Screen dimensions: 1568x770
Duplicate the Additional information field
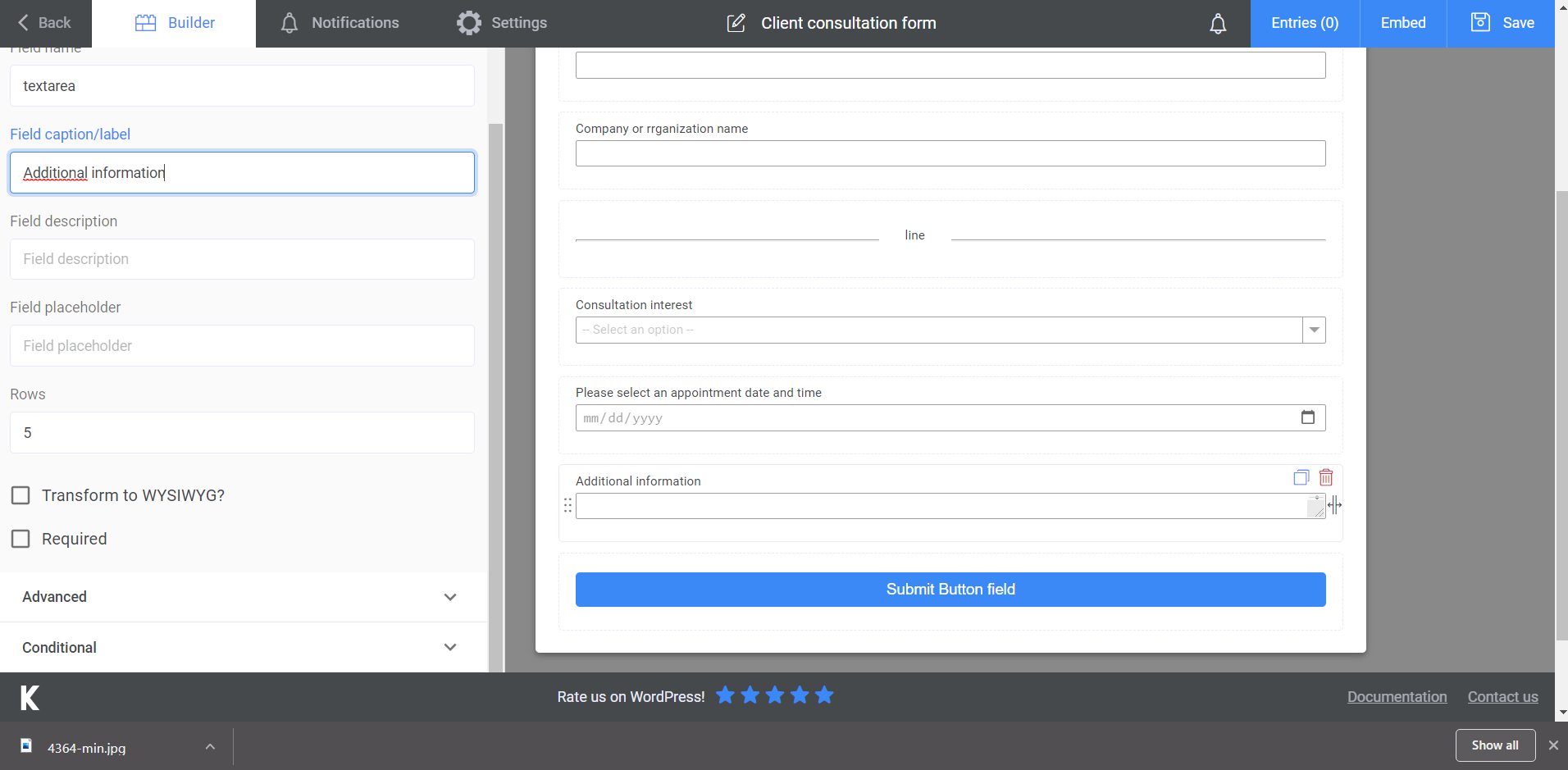tap(1302, 477)
